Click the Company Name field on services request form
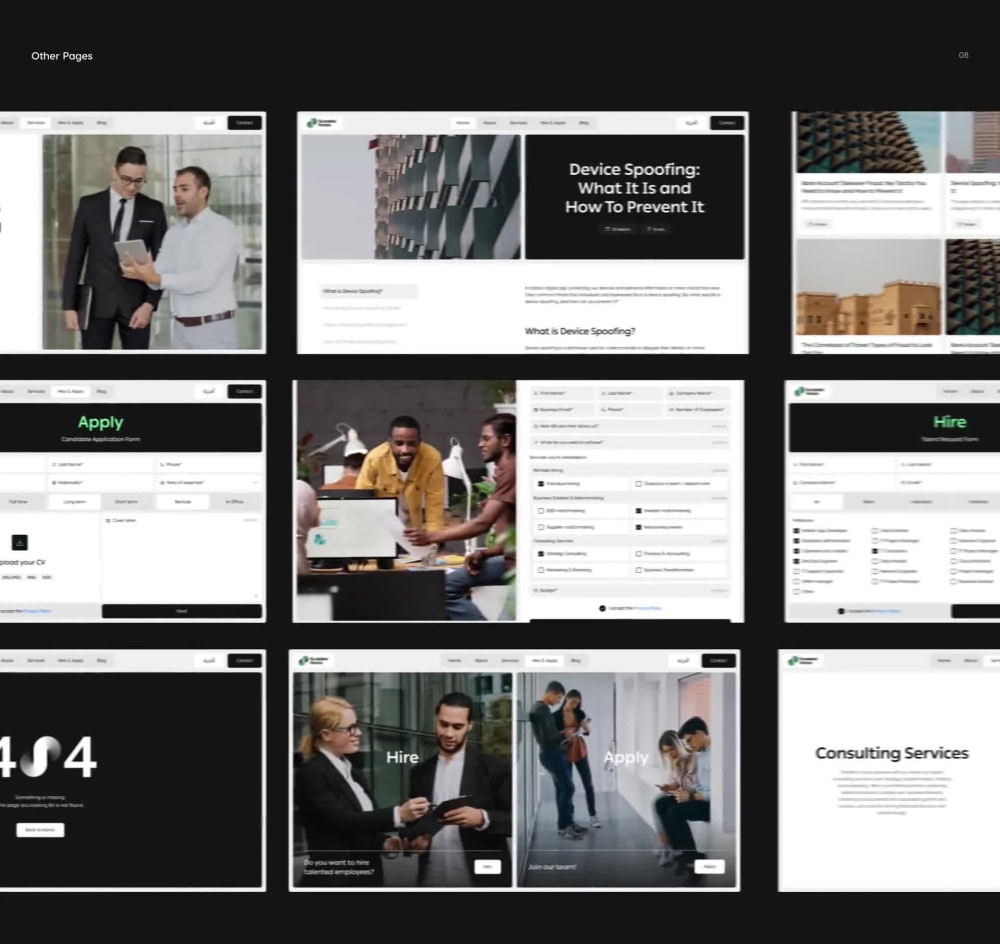Image resolution: width=1000 pixels, height=944 pixels. tap(697, 393)
